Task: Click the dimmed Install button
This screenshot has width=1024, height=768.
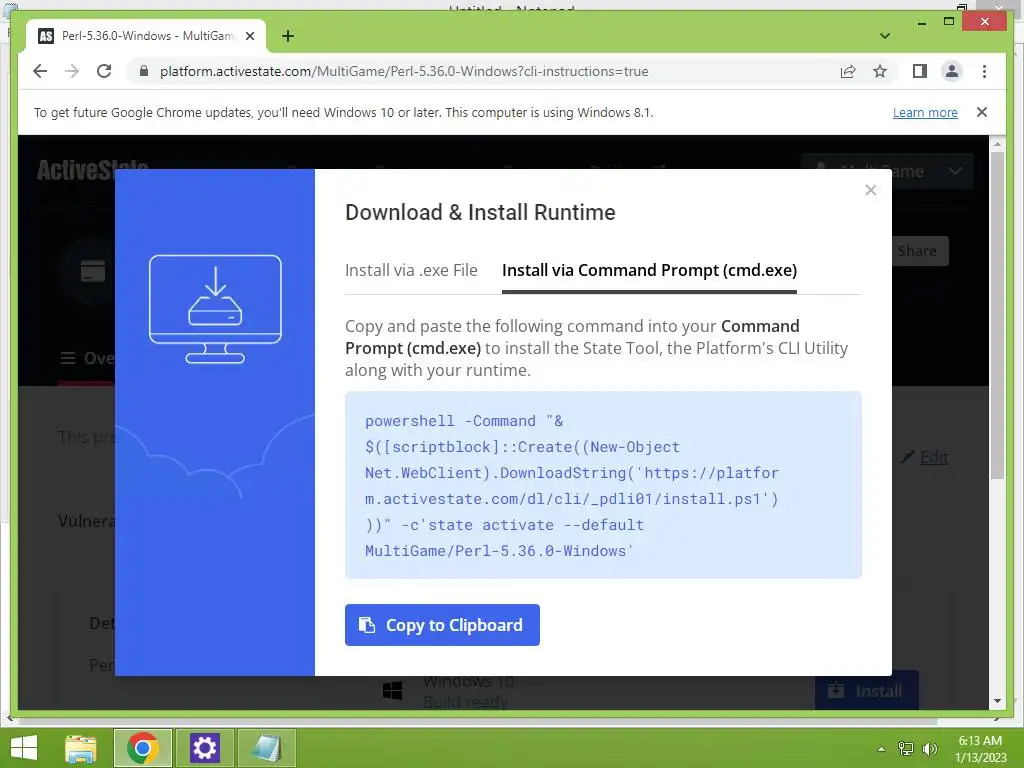Action: click(866, 690)
